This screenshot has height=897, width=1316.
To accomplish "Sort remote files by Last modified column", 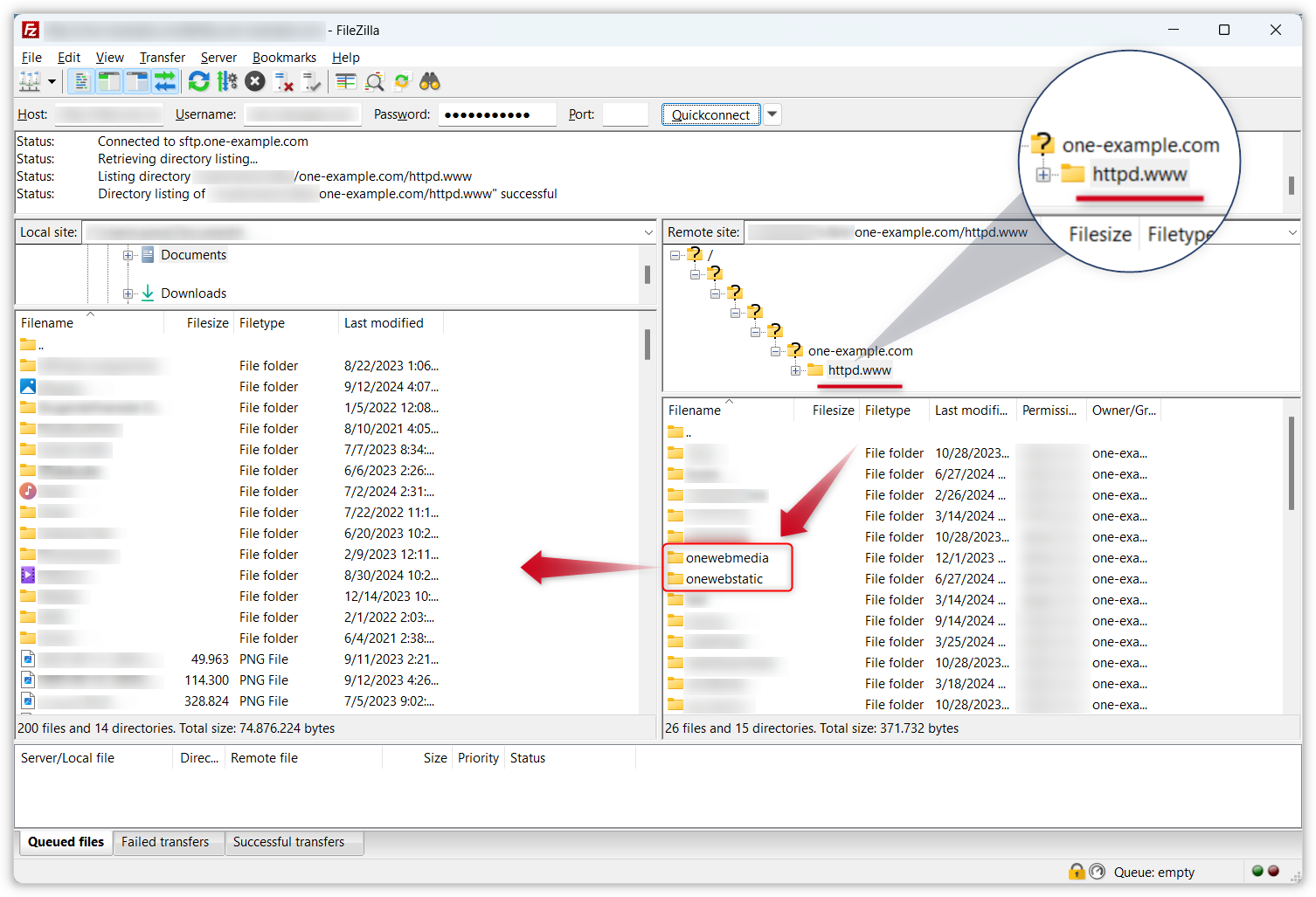I will click(x=971, y=411).
